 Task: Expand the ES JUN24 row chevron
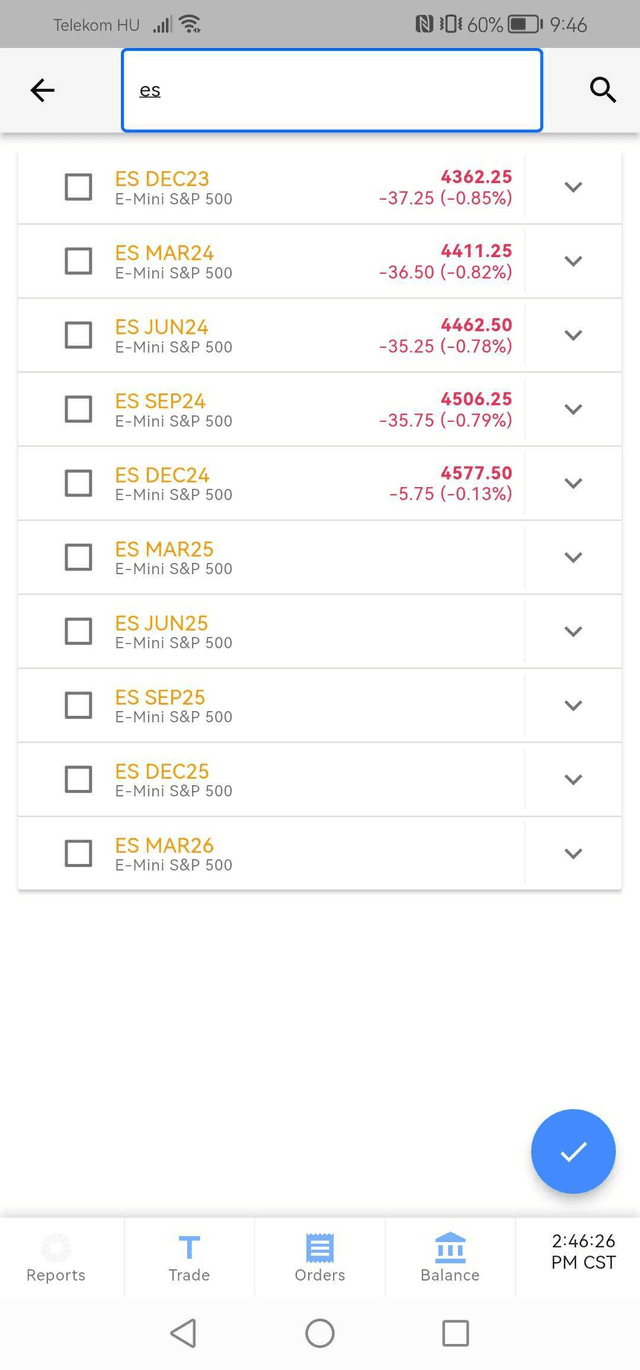[573, 335]
